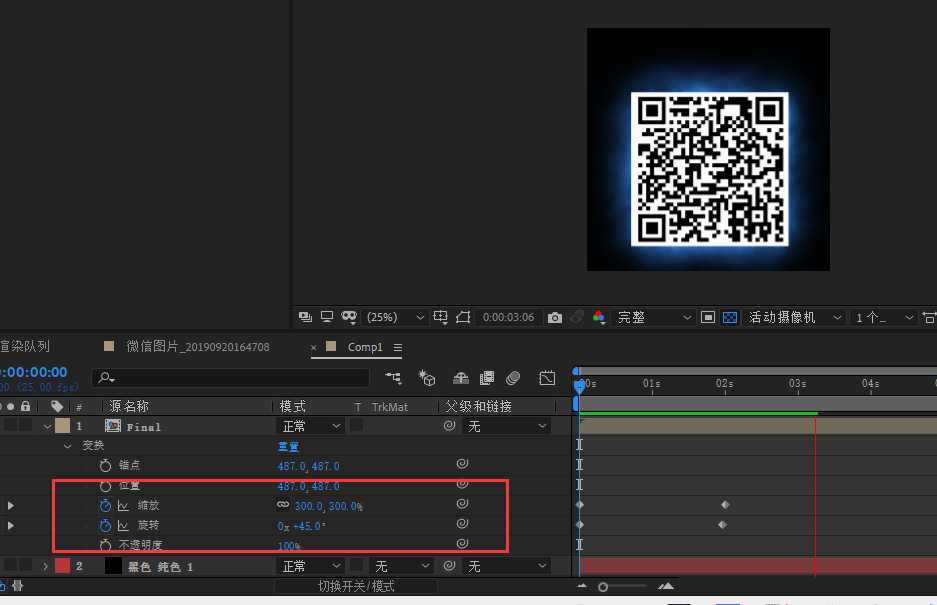Toggle the scale stopwatch
The height and width of the screenshot is (605, 937).
105,506
